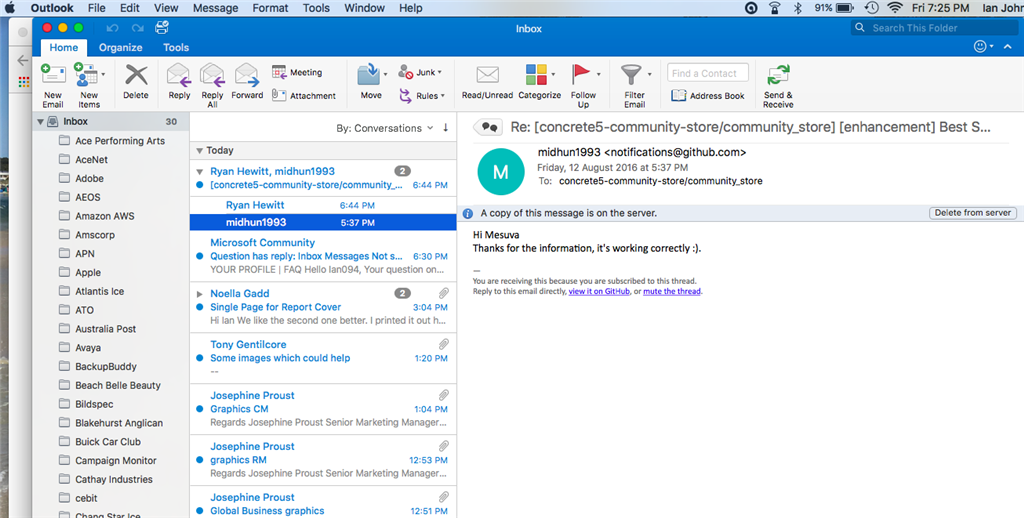Open the Rules dropdown arrow

[x=442, y=95]
